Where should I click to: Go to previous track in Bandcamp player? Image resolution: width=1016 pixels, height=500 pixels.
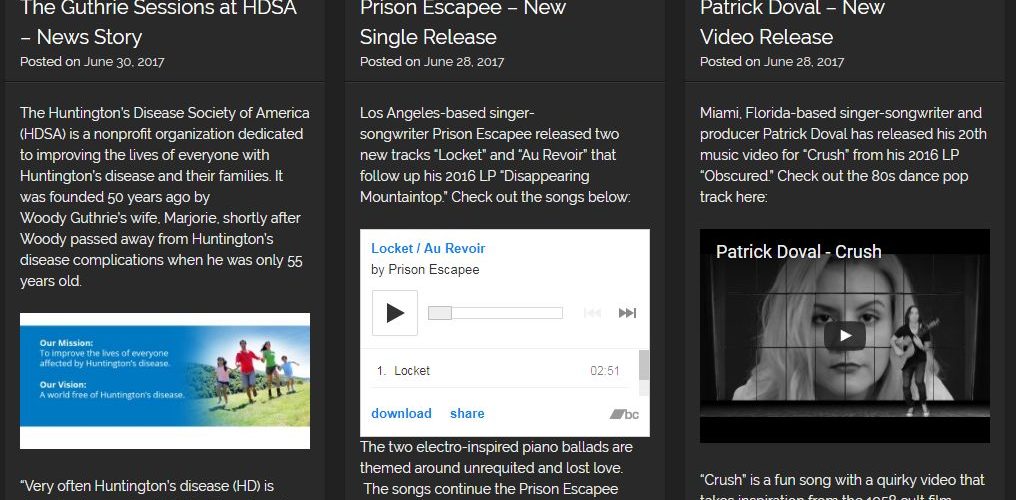click(592, 313)
